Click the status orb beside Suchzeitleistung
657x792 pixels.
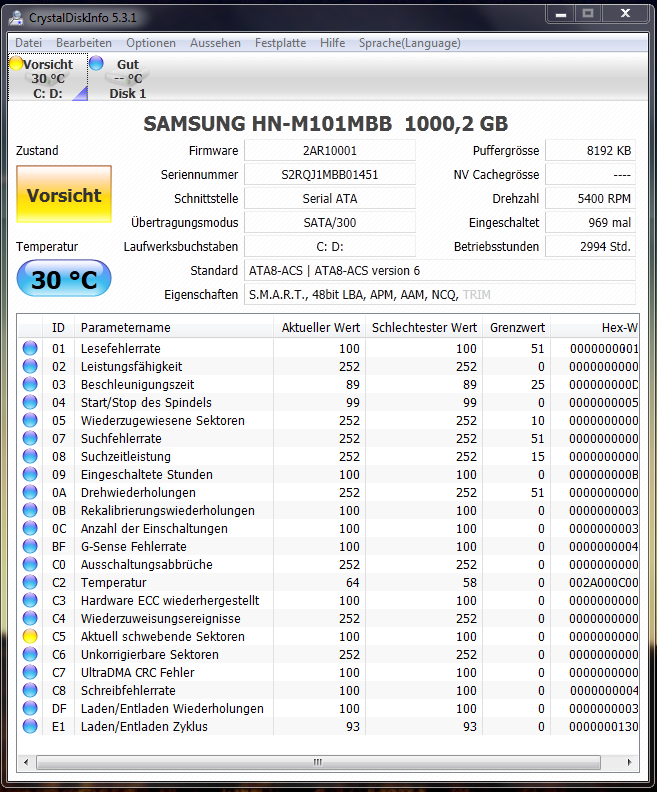[x=30, y=456]
